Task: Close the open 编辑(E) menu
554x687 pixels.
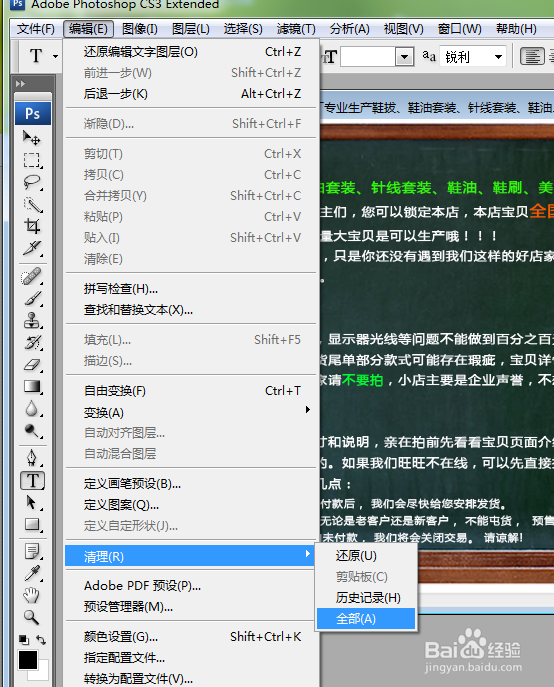Action: [88, 29]
